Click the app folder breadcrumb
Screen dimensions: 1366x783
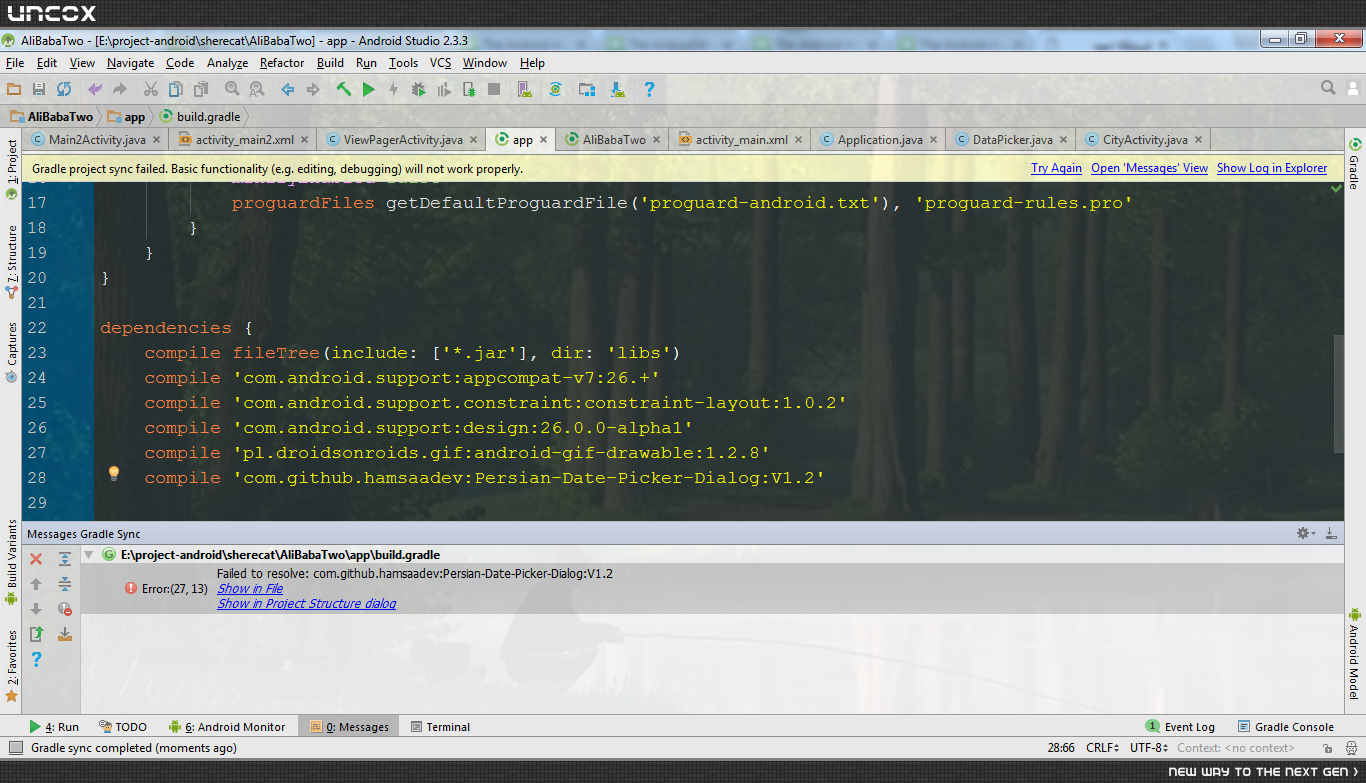(126, 117)
